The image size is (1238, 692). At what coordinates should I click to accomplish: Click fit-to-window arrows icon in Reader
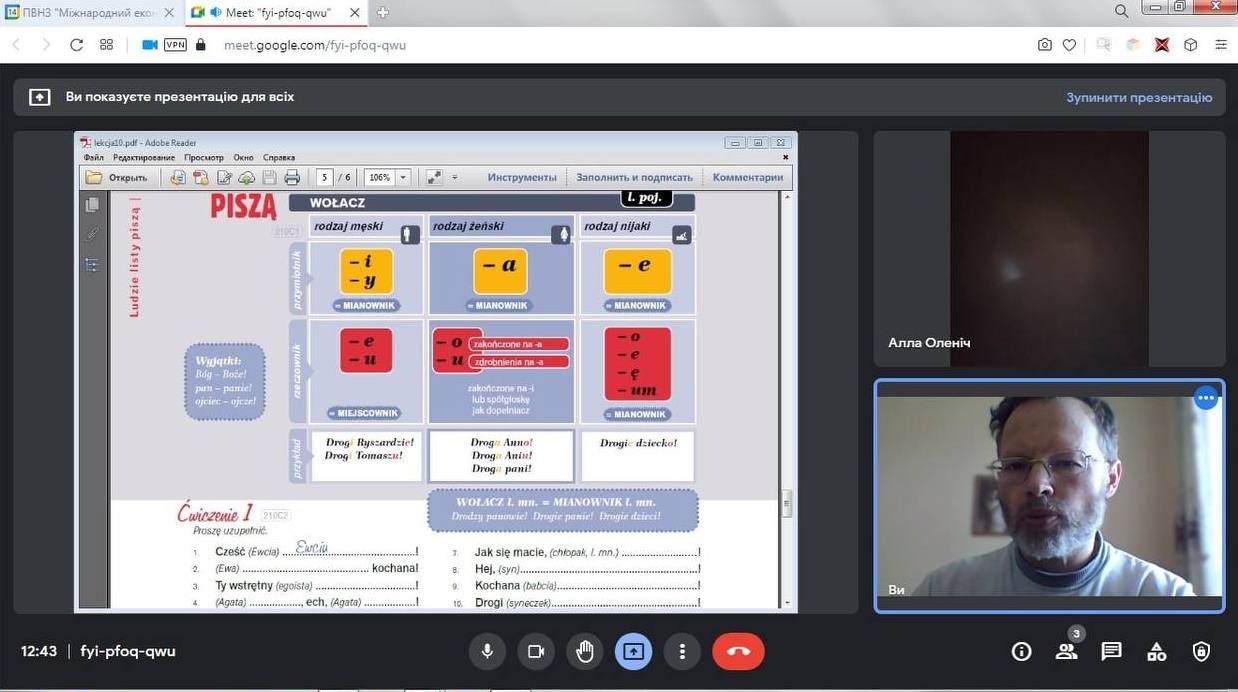click(434, 177)
